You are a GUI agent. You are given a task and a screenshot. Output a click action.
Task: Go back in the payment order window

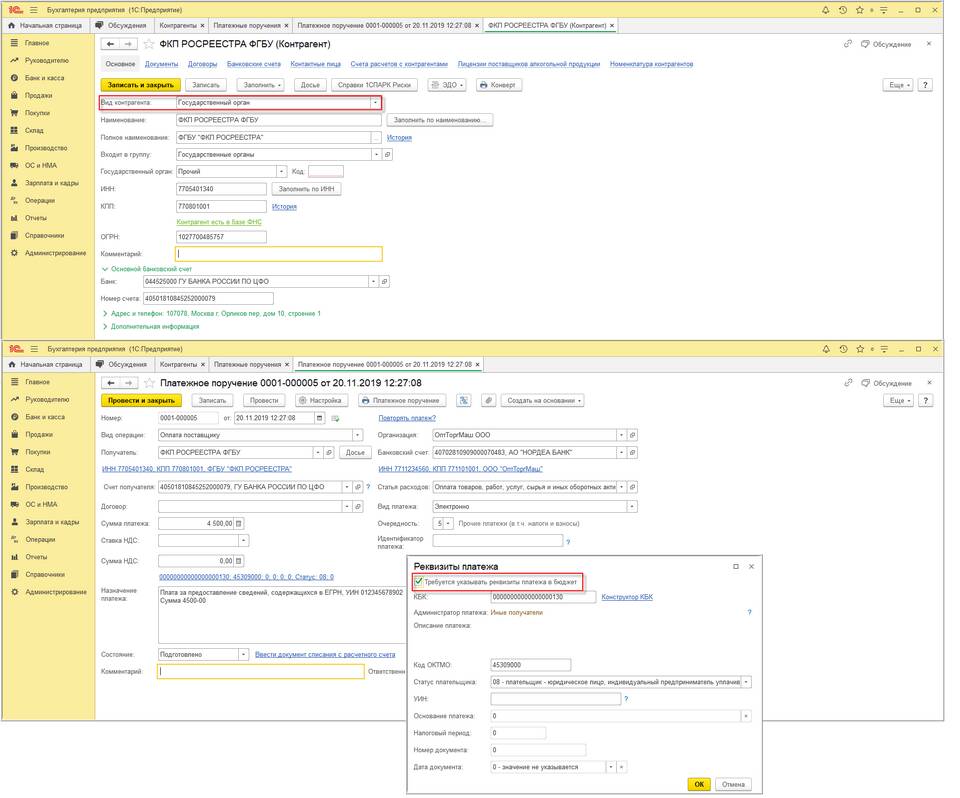[111, 383]
